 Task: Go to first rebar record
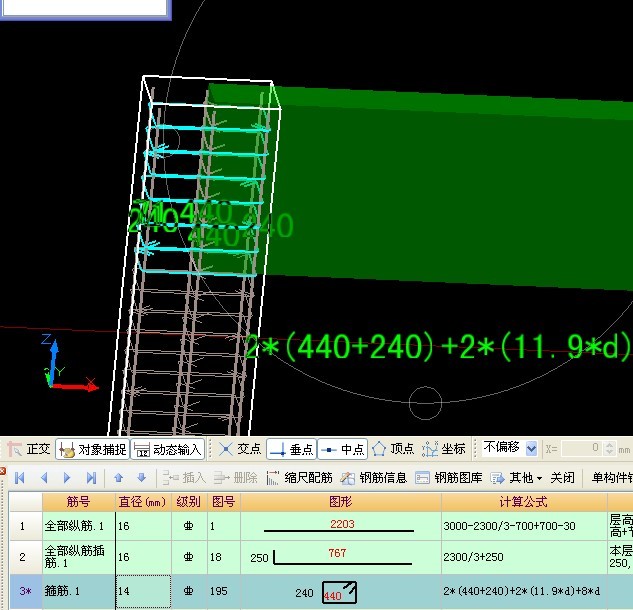pos(19,478)
